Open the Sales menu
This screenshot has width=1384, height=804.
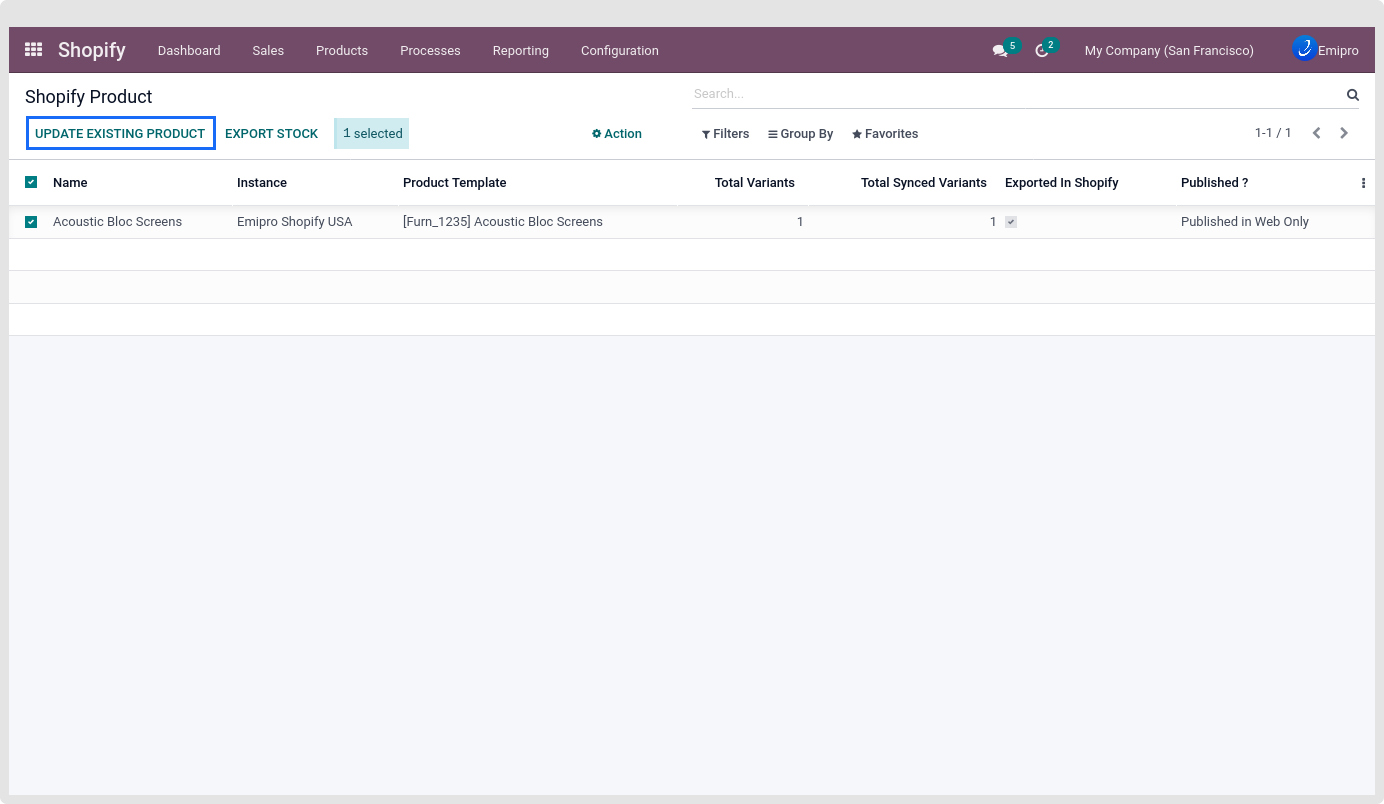[x=268, y=50]
